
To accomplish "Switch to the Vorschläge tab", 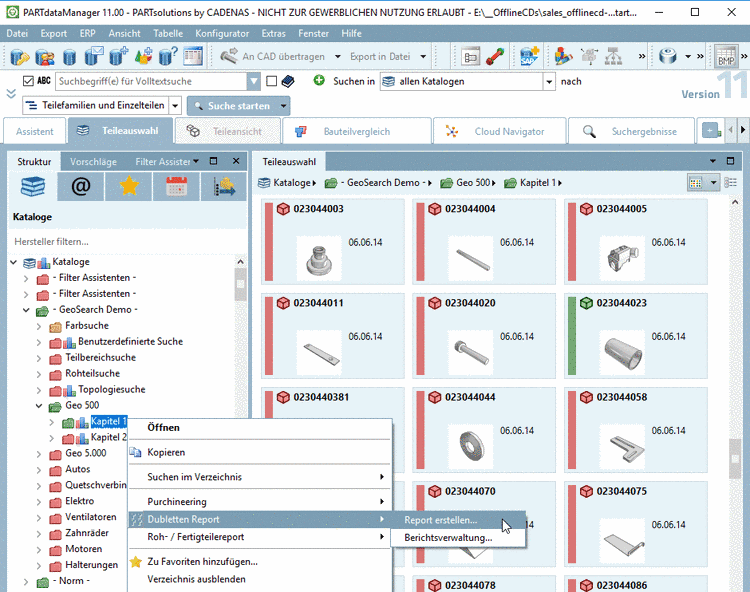I will pos(93,162).
